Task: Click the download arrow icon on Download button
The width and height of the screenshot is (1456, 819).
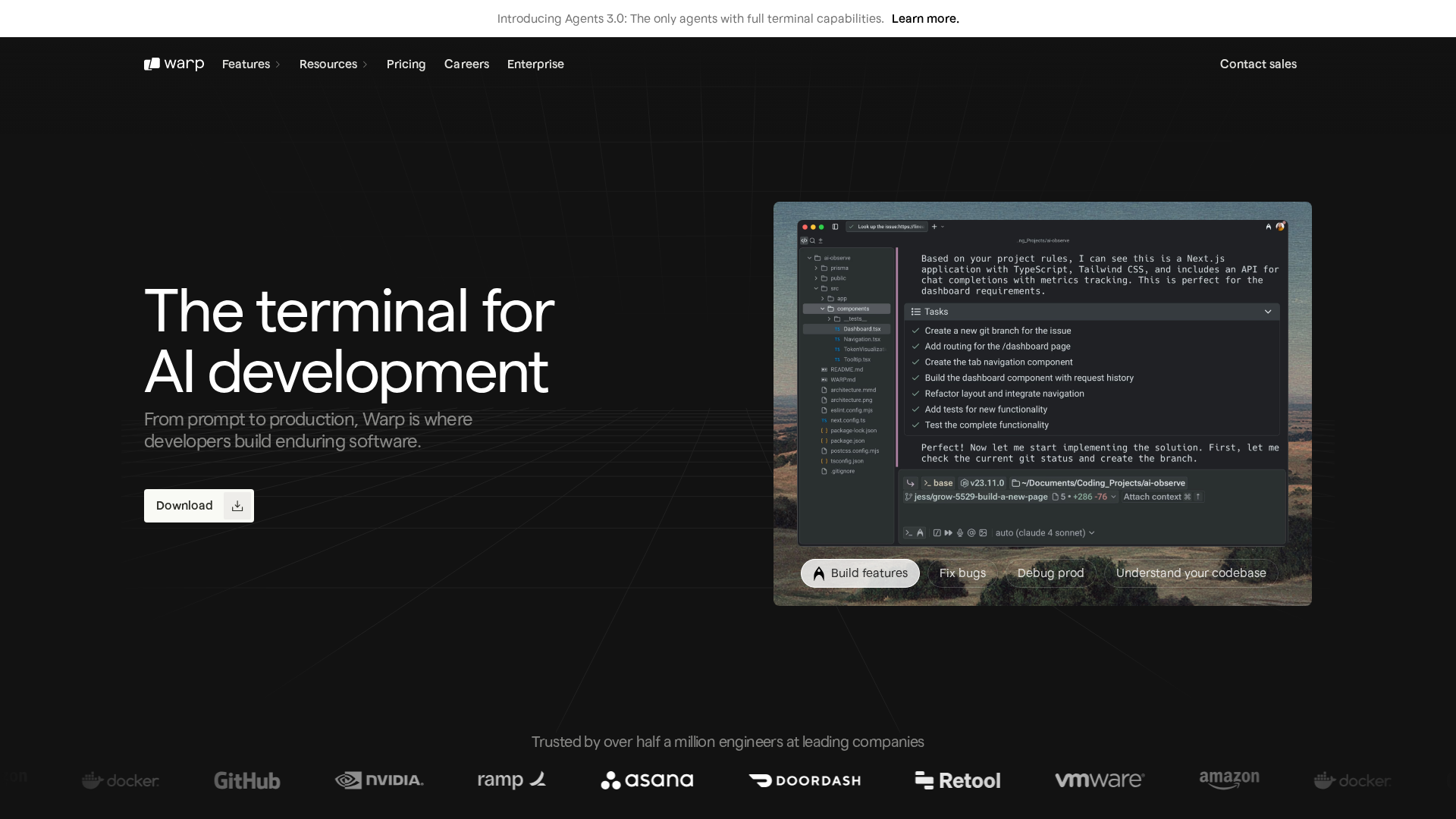Action: (237, 506)
